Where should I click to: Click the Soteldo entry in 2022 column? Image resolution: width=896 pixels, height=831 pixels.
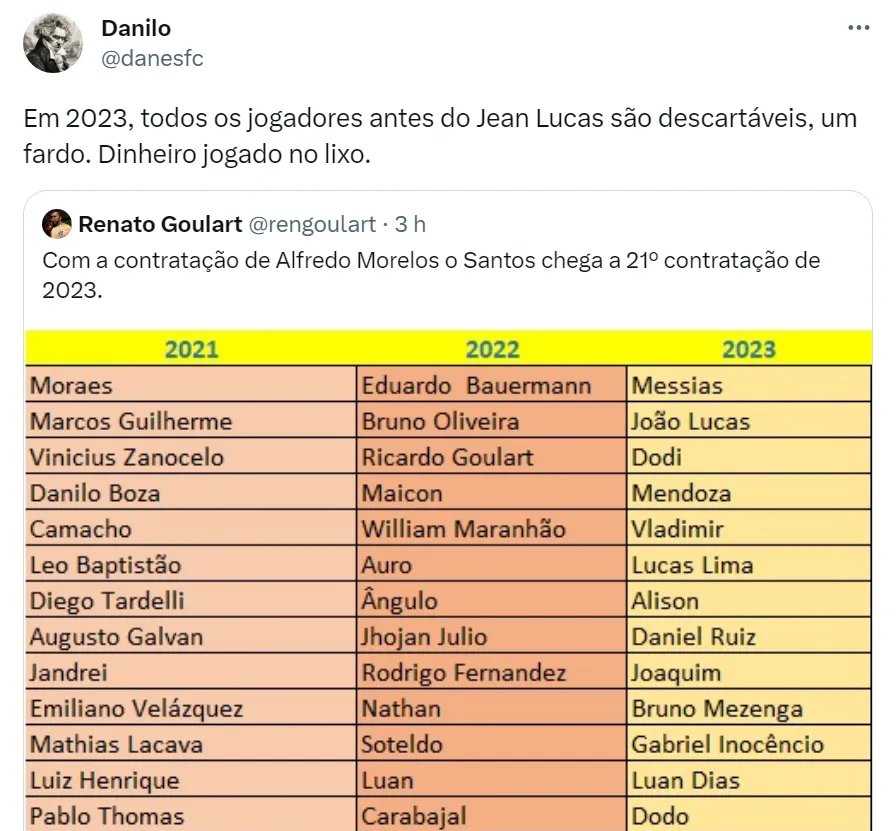[x=402, y=744]
